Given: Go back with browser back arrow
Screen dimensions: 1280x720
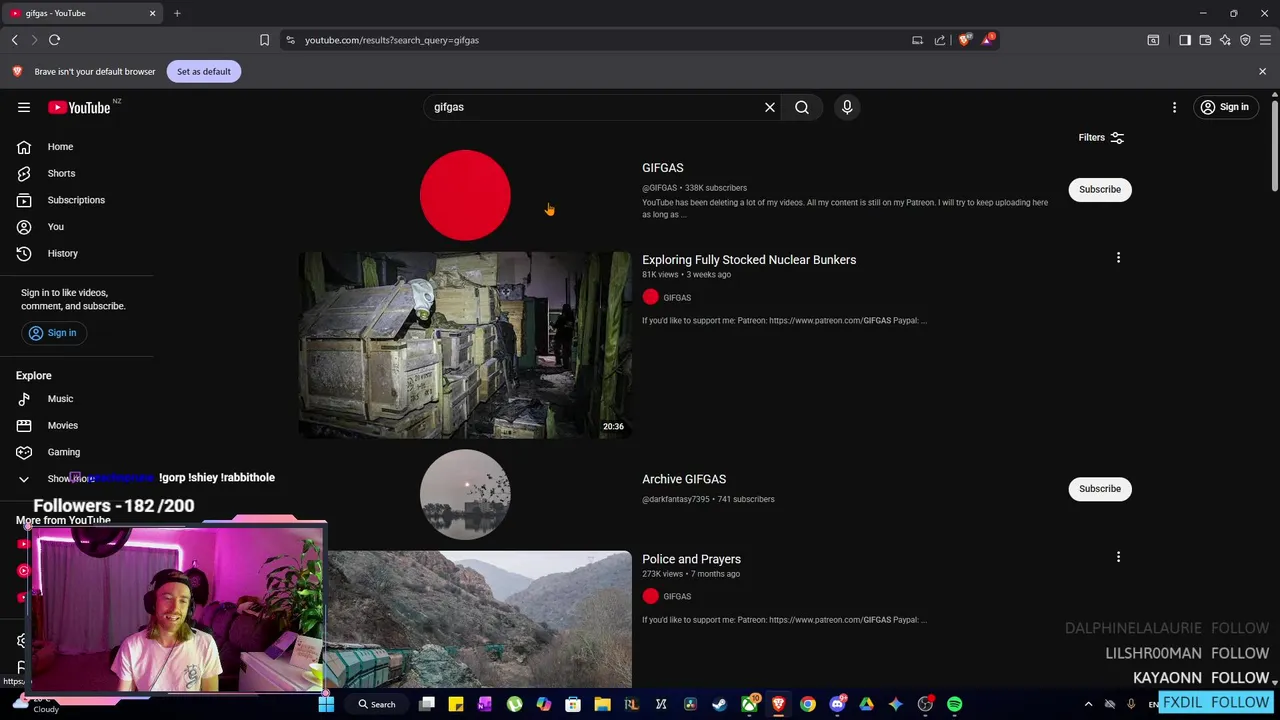Looking at the screenshot, I should [x=15, y=40].
